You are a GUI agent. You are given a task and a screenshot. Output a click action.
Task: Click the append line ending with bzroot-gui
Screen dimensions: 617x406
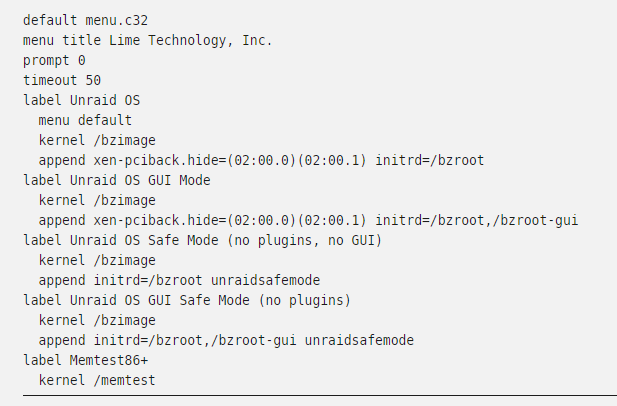tap(308, 221)
